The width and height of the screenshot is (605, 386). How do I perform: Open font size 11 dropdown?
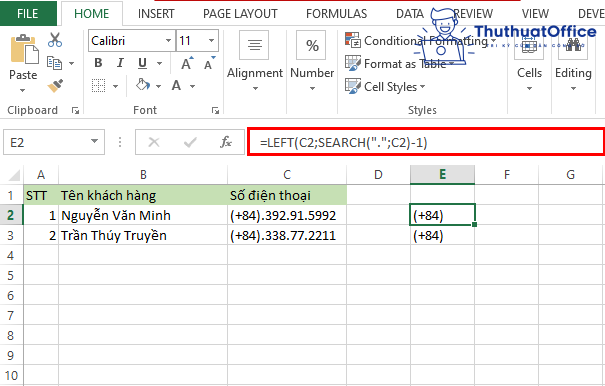(x=211, y=41)
